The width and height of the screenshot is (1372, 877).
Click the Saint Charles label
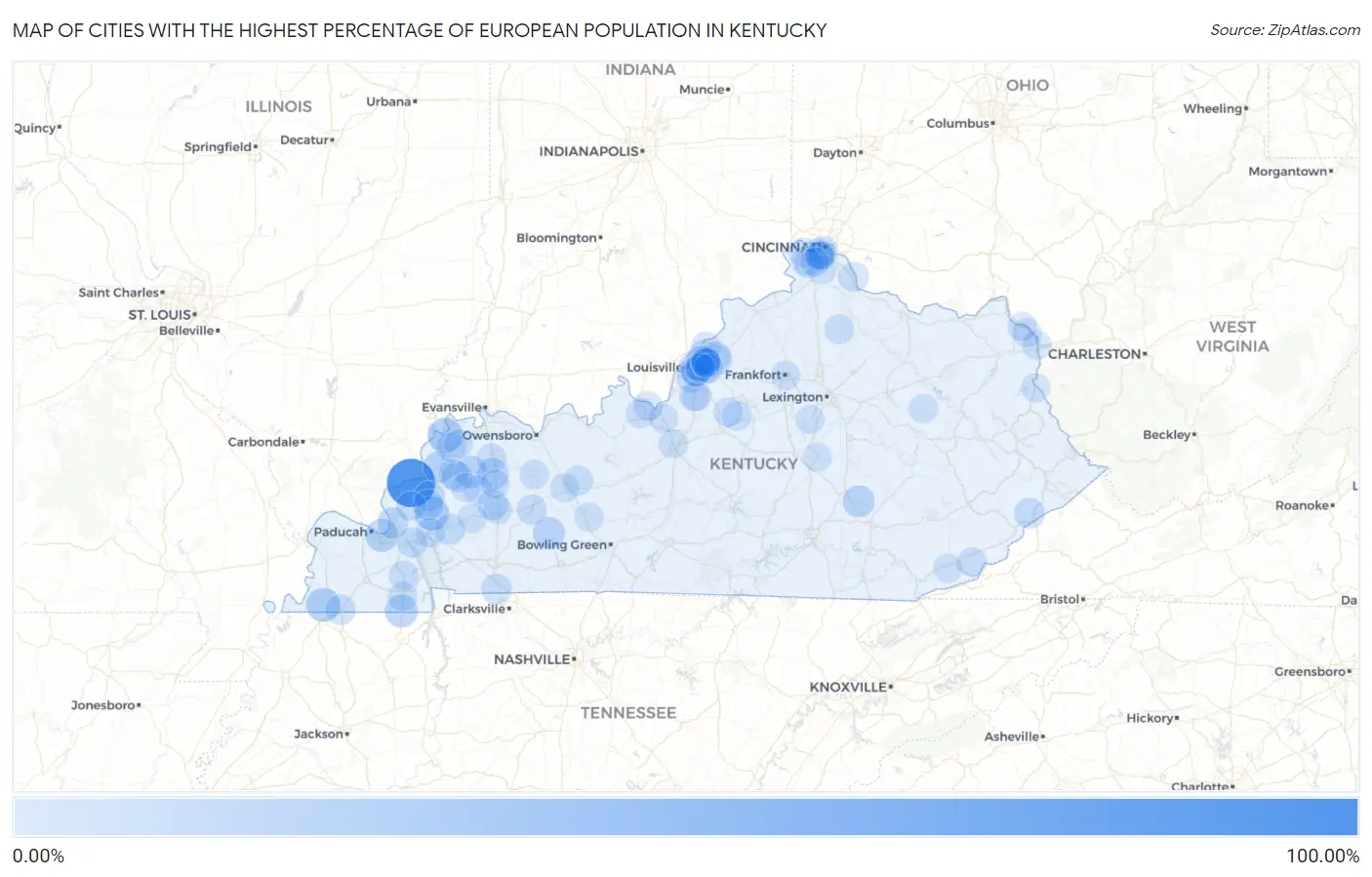coord(119,293)
